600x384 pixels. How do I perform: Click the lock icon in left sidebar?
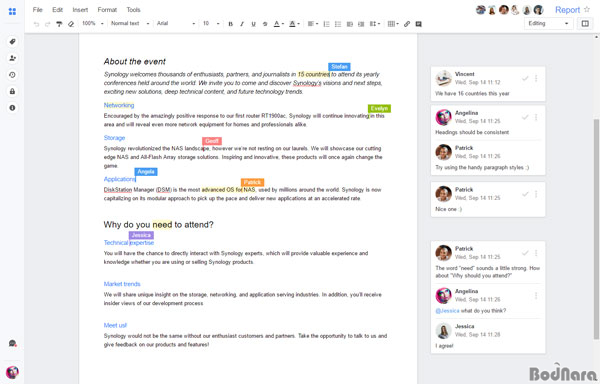(x=12, y=91)
